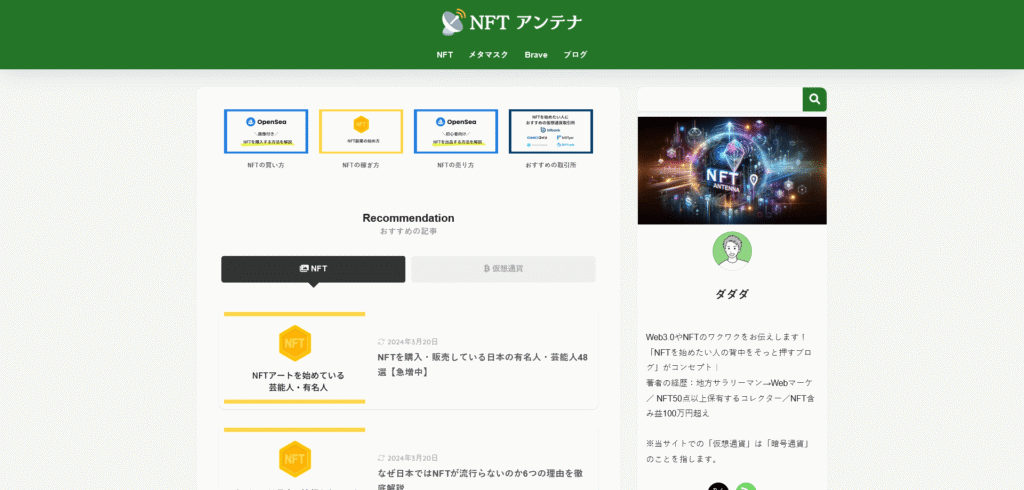This screenshot has height=490, width=1024.
Task: Select the NFT recommendation tab
Action: coord(313,269)
